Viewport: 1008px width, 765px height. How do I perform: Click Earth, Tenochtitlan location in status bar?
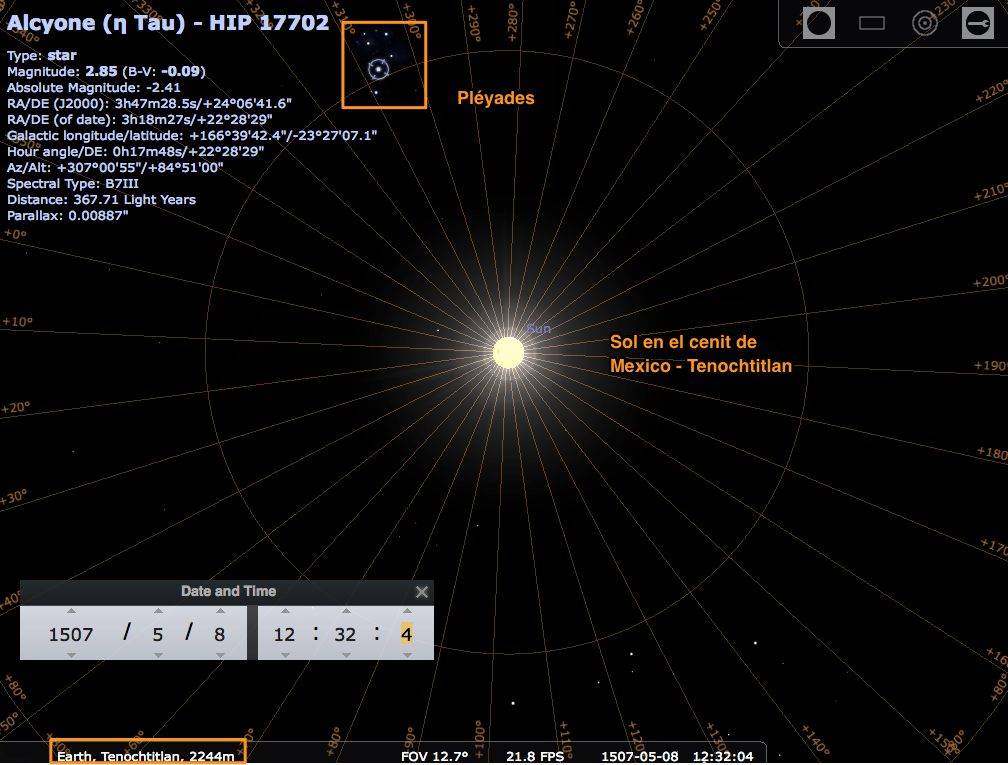click(x=146, y=756)
